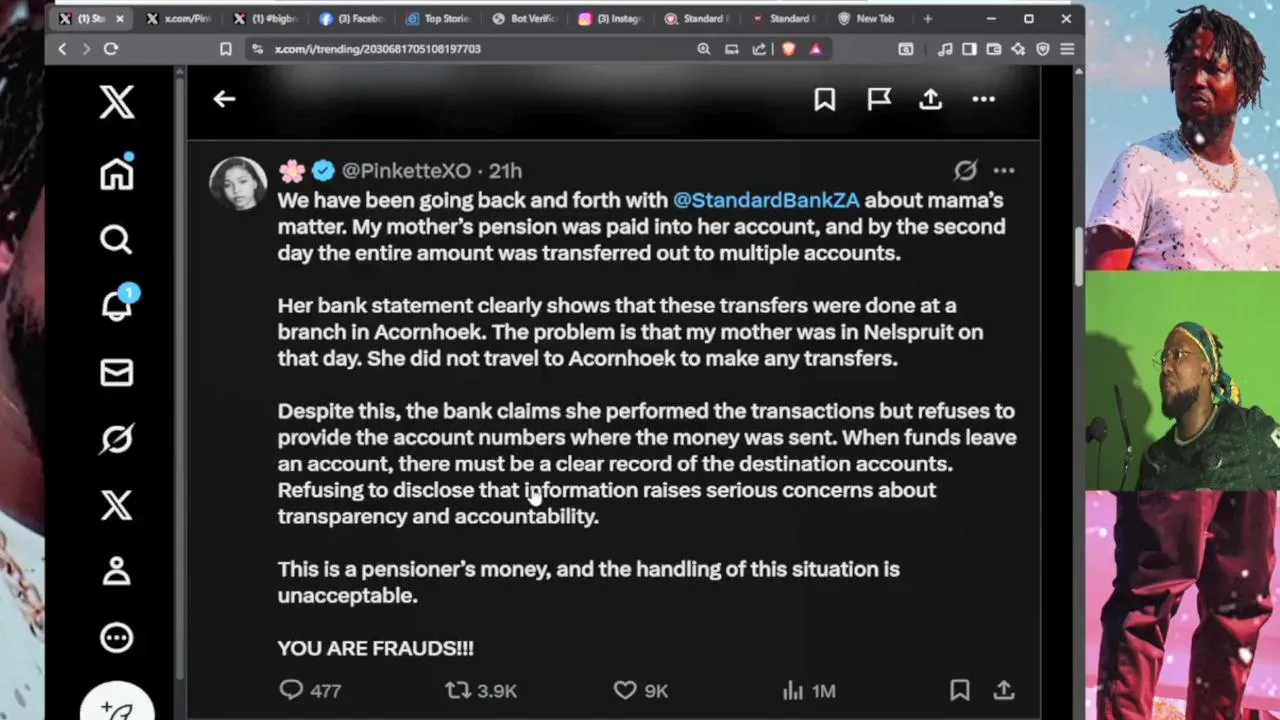
Task: Open the @StandardBankZA mention link
Action: (x=766, y=200)
